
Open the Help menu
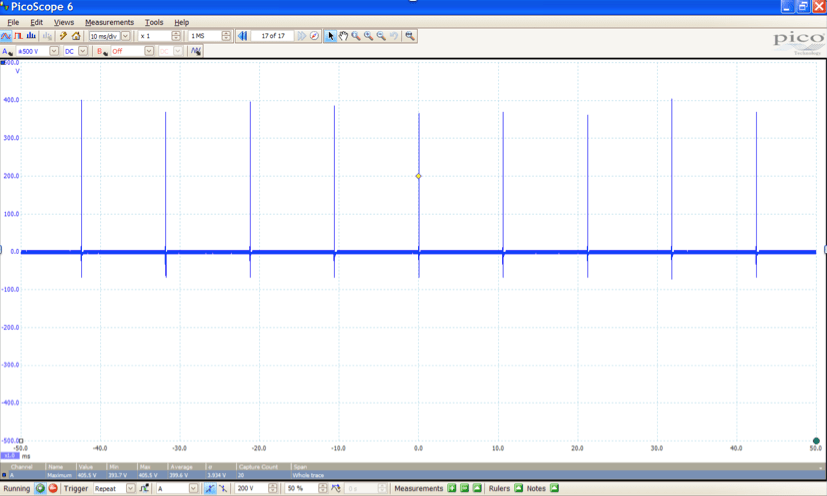tap(181, 22)
